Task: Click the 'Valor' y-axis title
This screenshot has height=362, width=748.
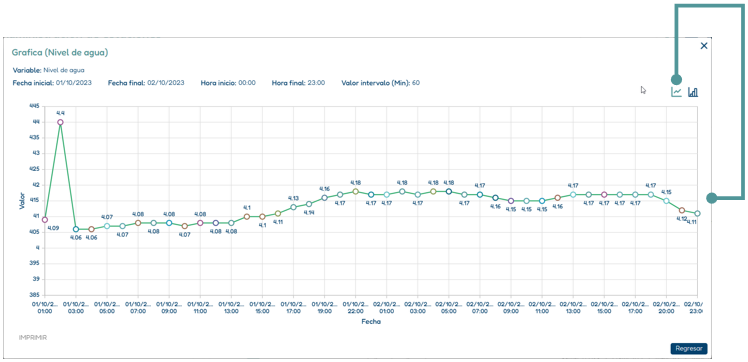Action: coord(21,201)
